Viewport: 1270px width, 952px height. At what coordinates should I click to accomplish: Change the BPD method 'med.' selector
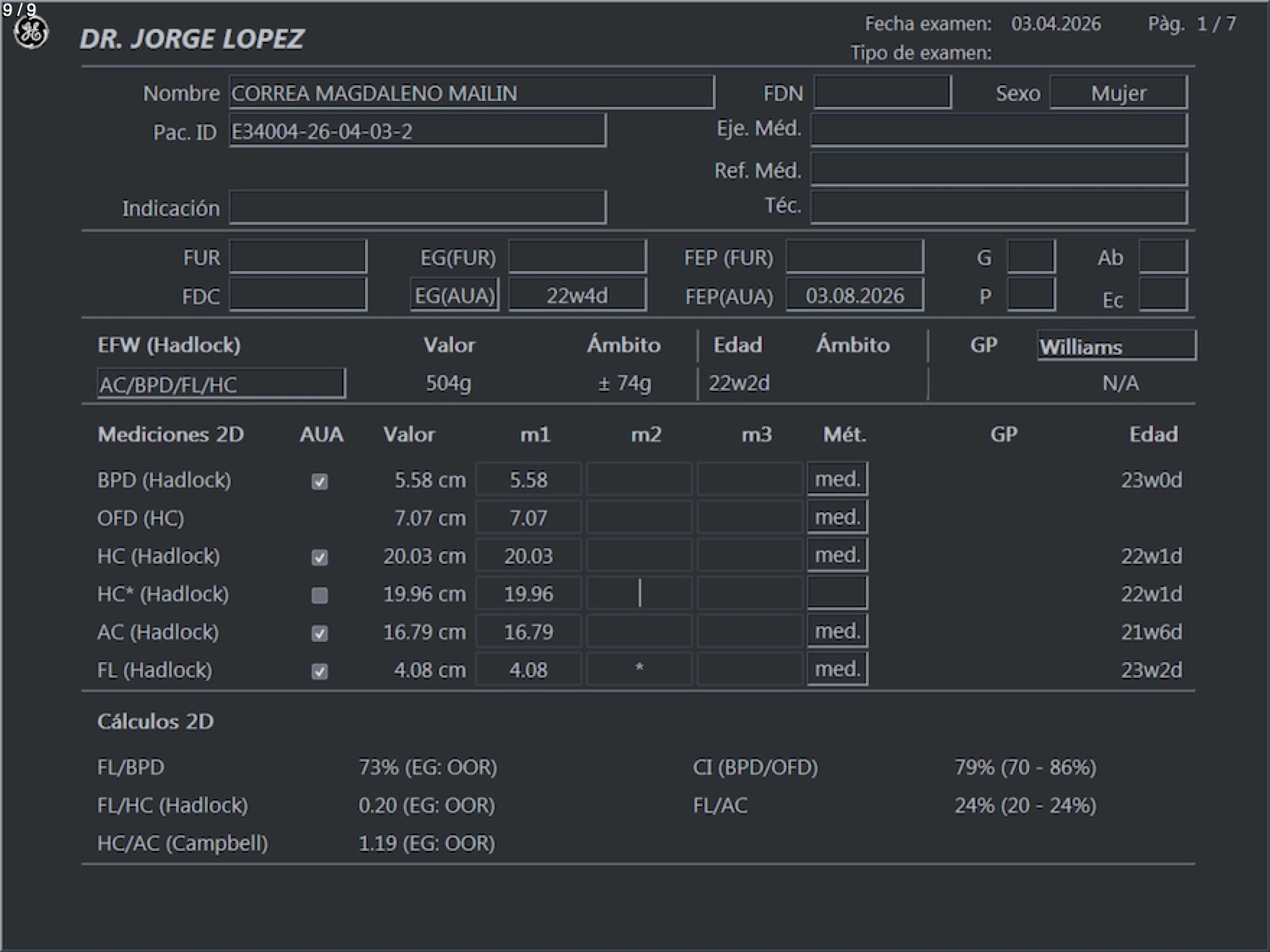pos(837,479)
